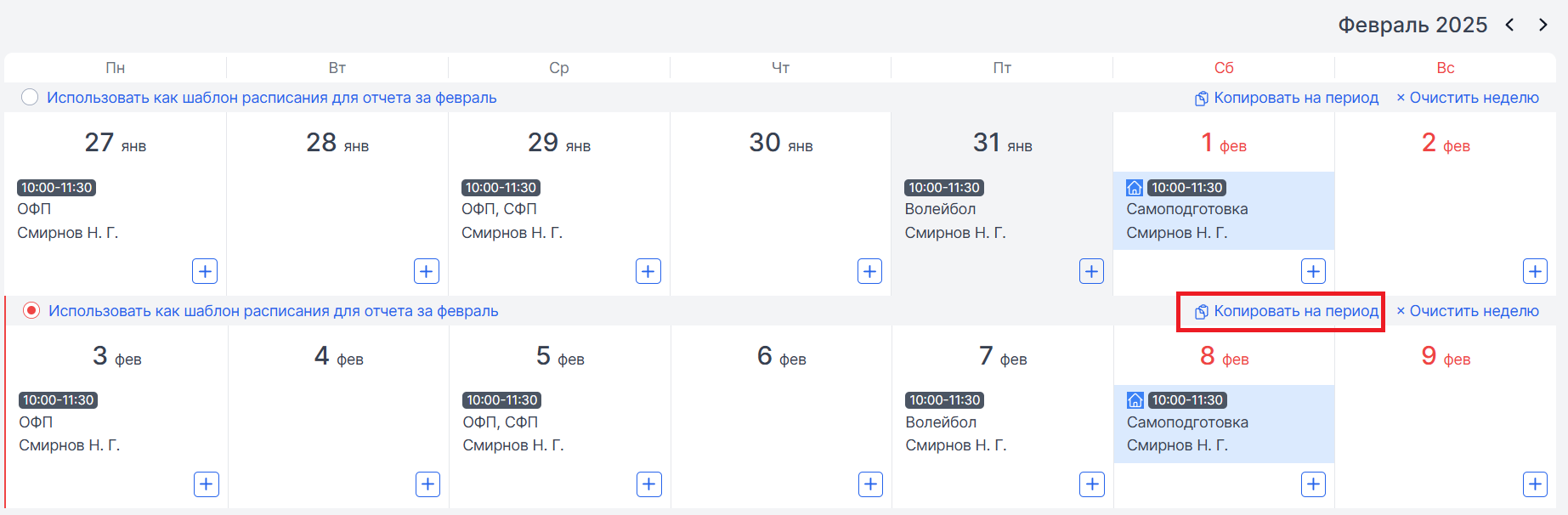Click the home icon on 1 February event
Image resolution: width=1568 pixels, height=515 pixels.
tap(1135, 188)
